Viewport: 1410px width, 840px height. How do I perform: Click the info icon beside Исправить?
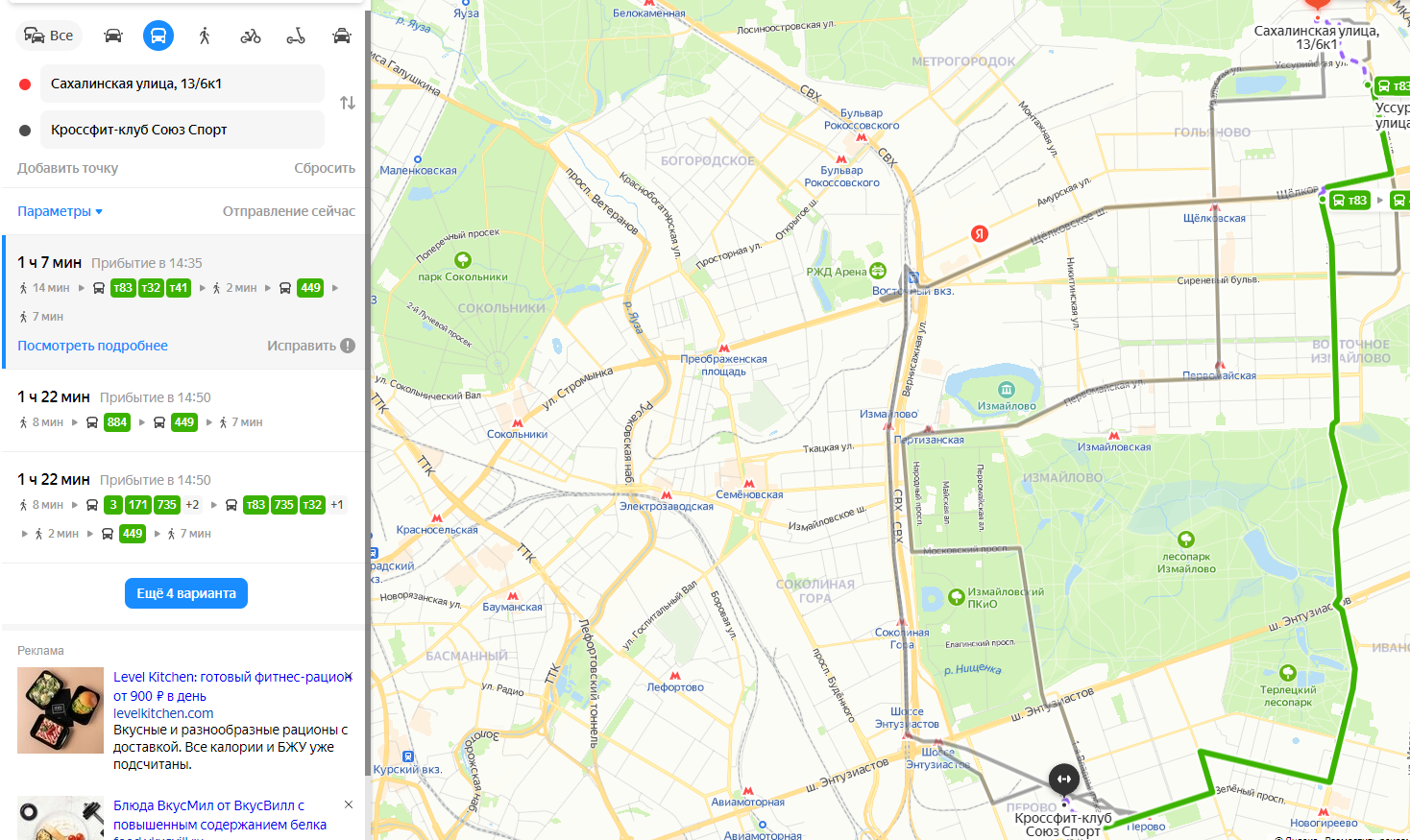348,346
